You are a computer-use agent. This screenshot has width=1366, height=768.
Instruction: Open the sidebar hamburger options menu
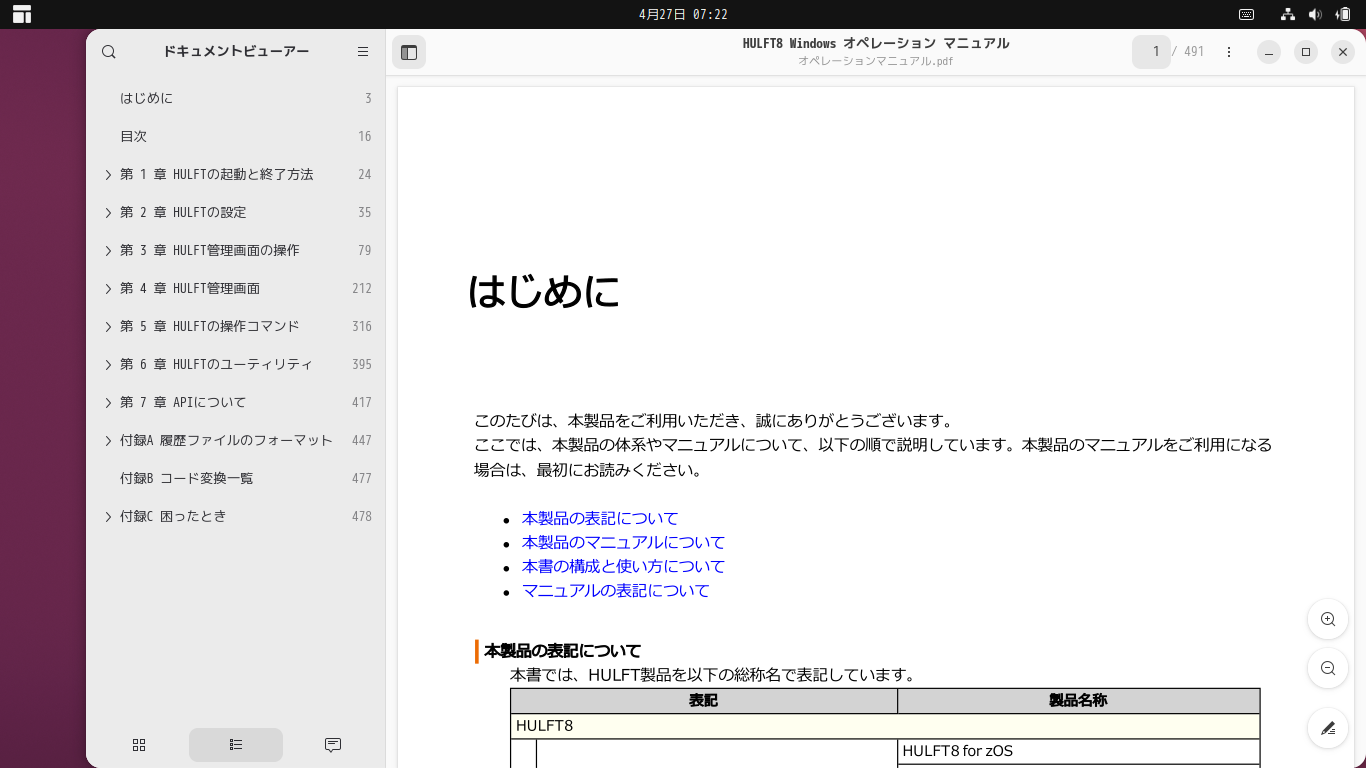tap(362, 51)
